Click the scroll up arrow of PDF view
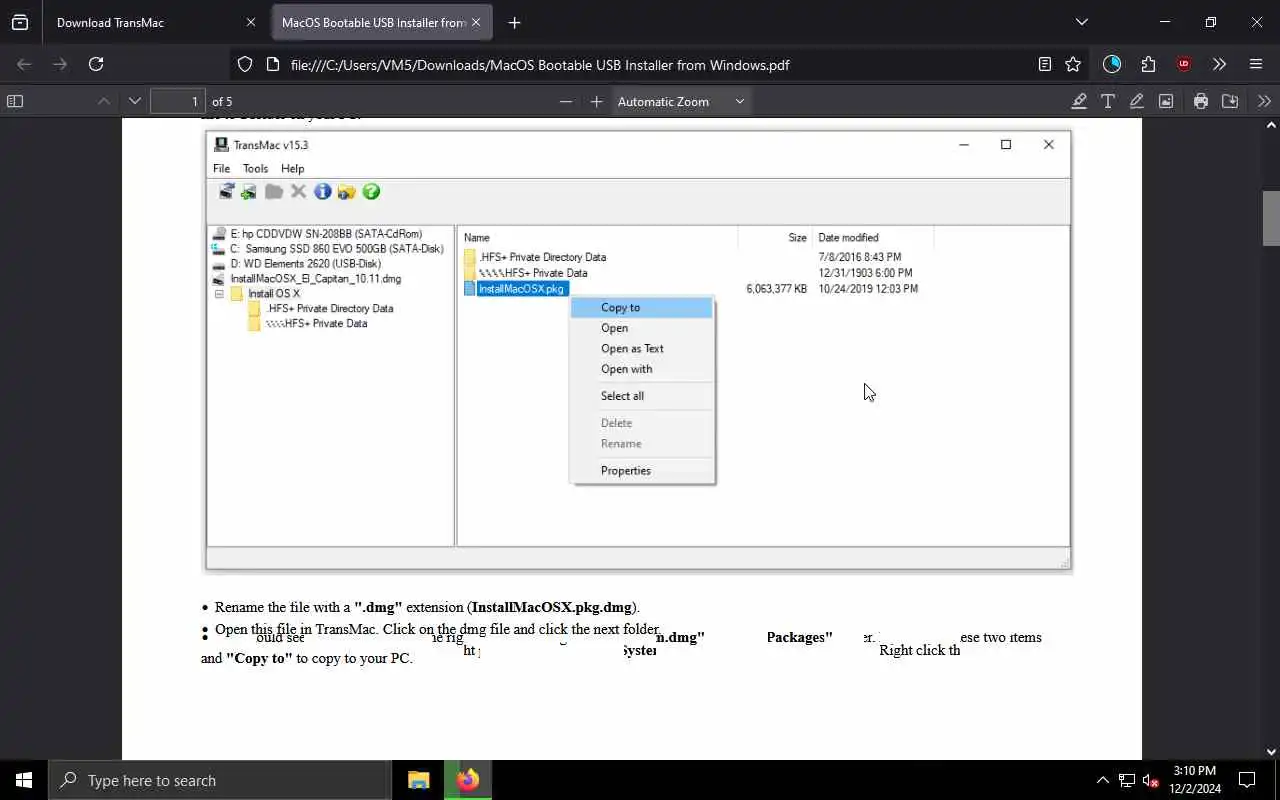 [x=1271, y=126]
